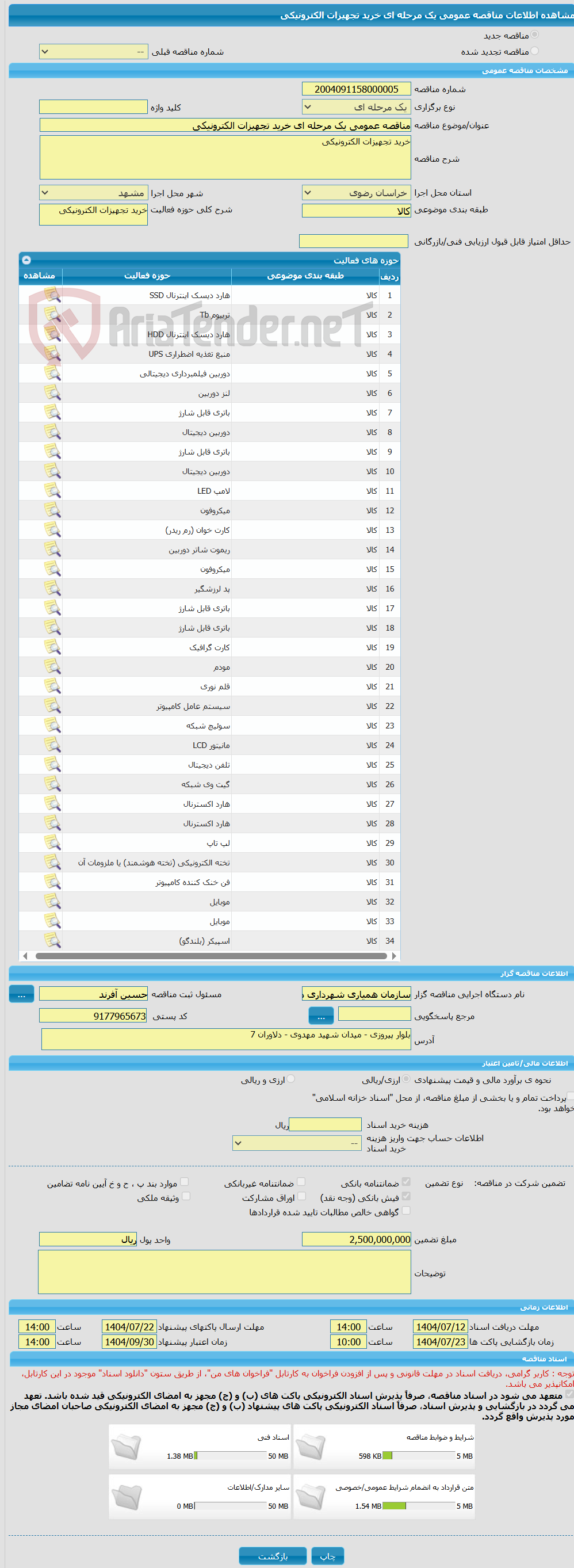
Task: Toggle the participation bonds checkbox
Action: coord(301,1196)
